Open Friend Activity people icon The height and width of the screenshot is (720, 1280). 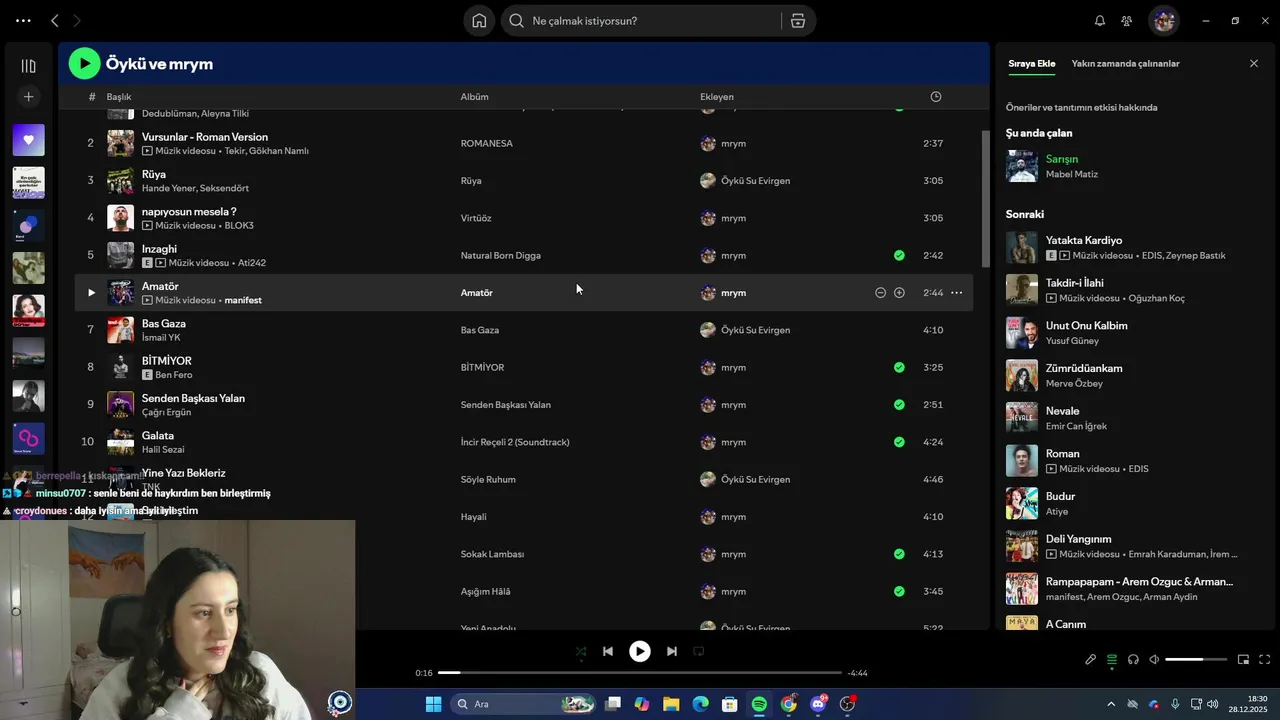(x=1127, y=21)
